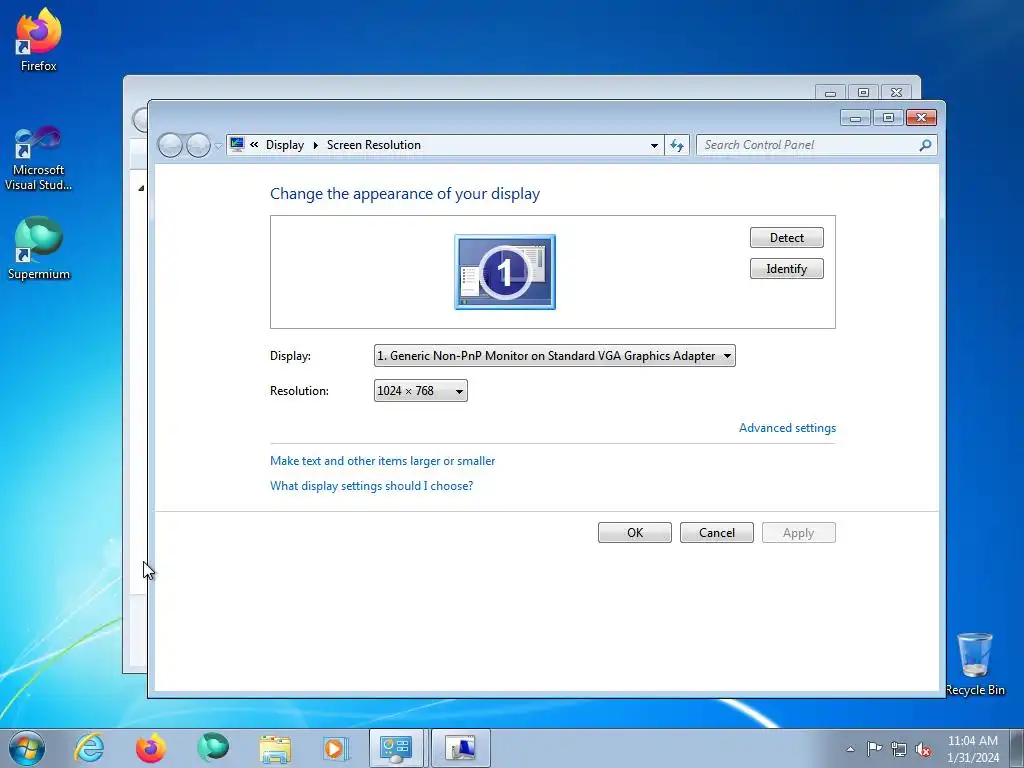The height and width of the screenshot is (768, 1024).
Task: Open muted volume tray icon
Action: point(923,749)
